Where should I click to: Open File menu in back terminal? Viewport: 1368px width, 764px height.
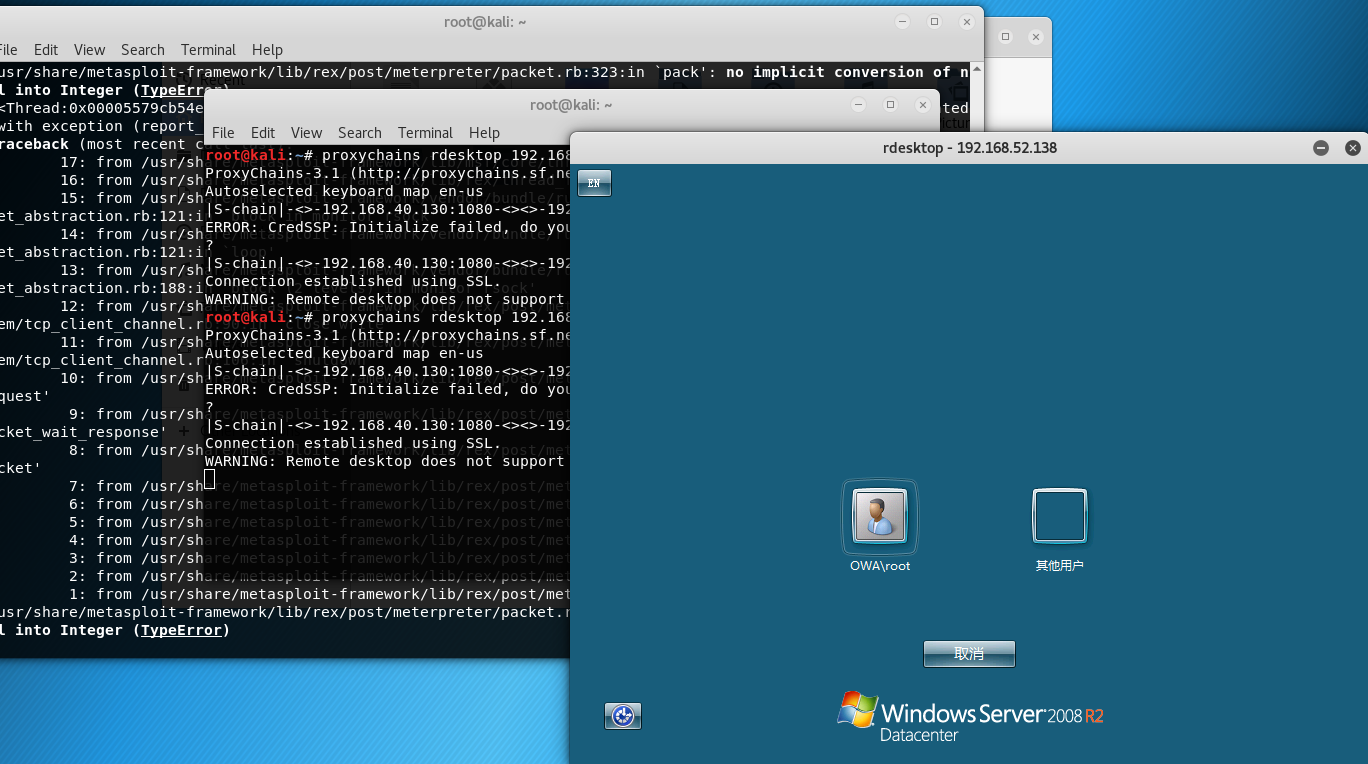(8, 50)
